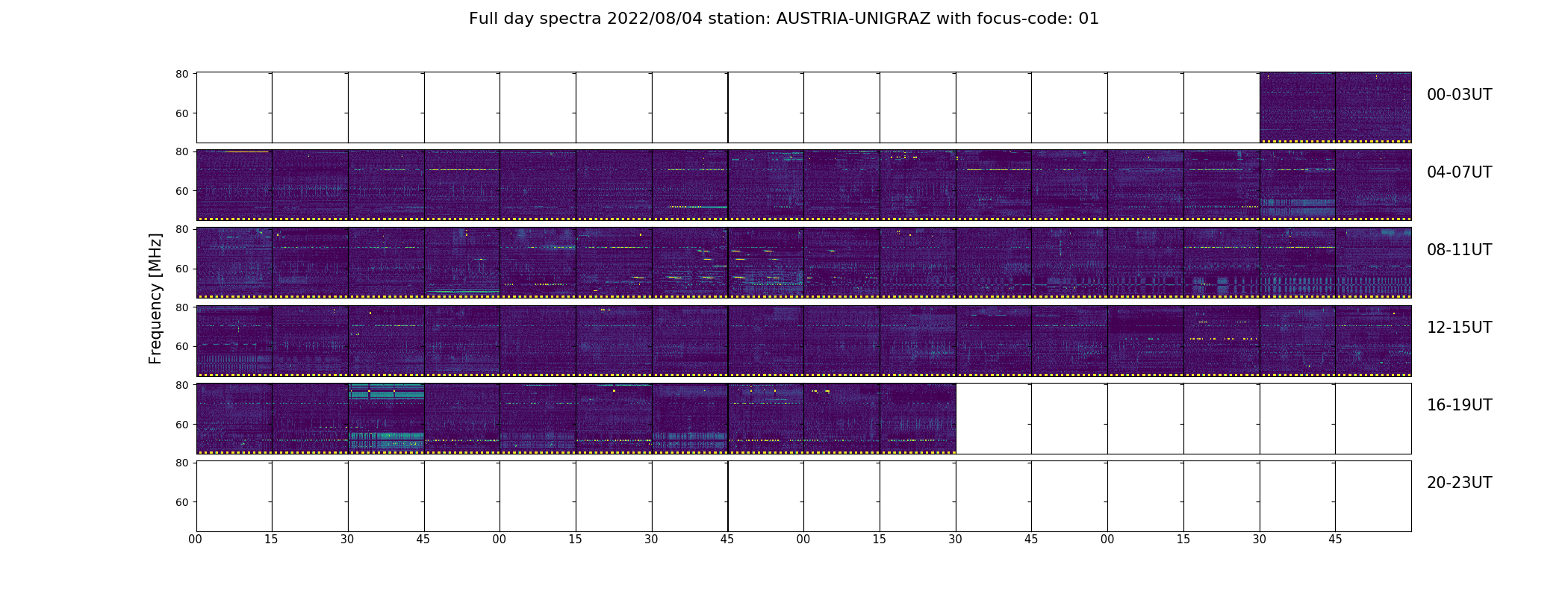1568x597 pixels.
Task: Select the '80' frequency tick of the 20-23UT row
Action: click(x=181, y=463)
